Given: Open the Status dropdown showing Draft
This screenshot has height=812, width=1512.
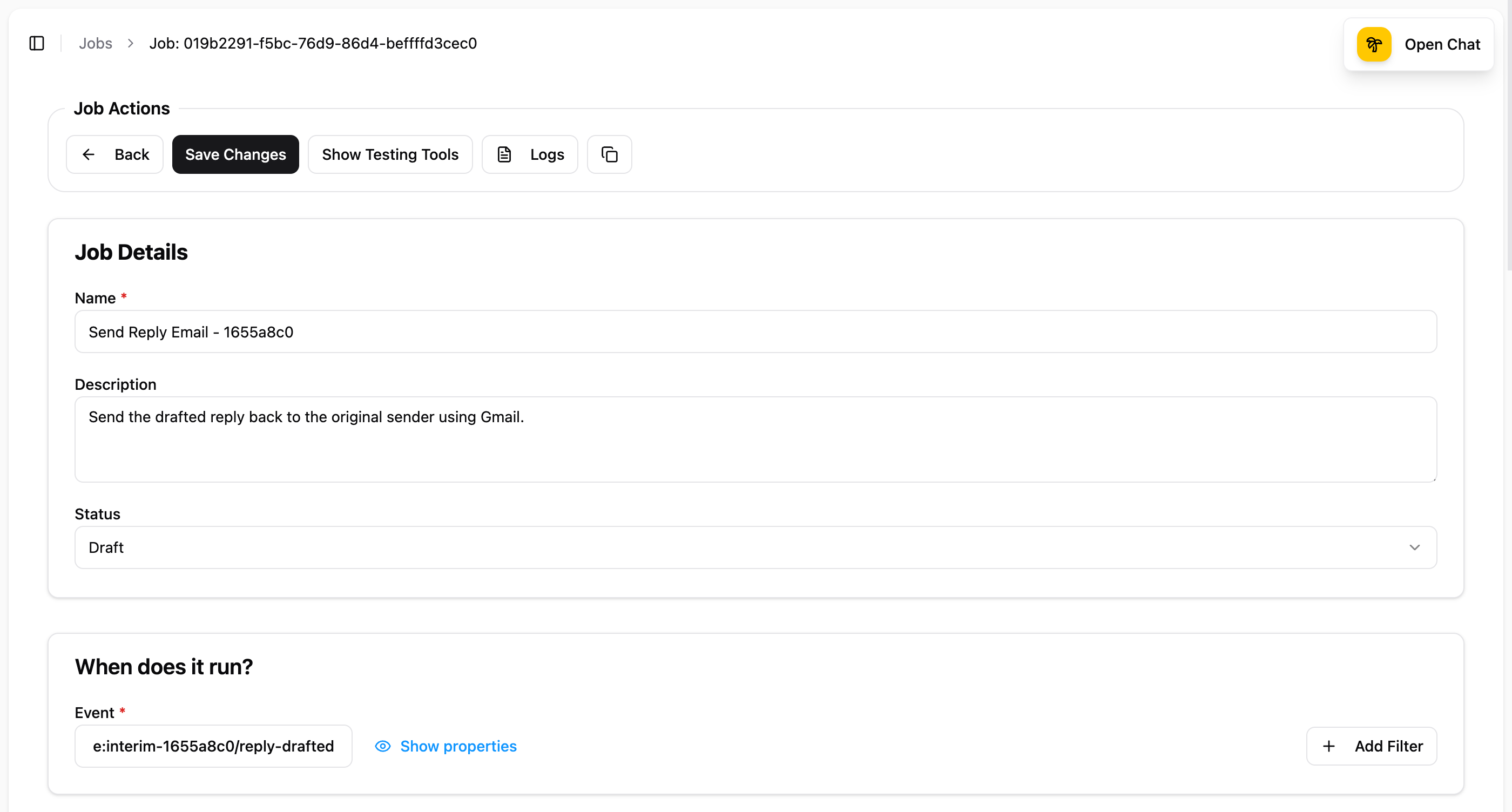Looking at the screenshot, I should click(x=755, y=547).
